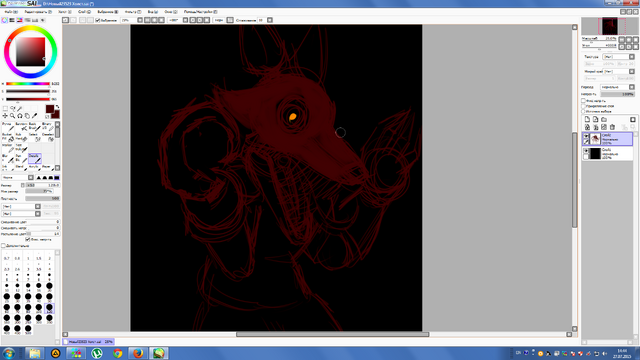Select the top sketch layer thumbnail
640x360 pixels.
point(595,139)
